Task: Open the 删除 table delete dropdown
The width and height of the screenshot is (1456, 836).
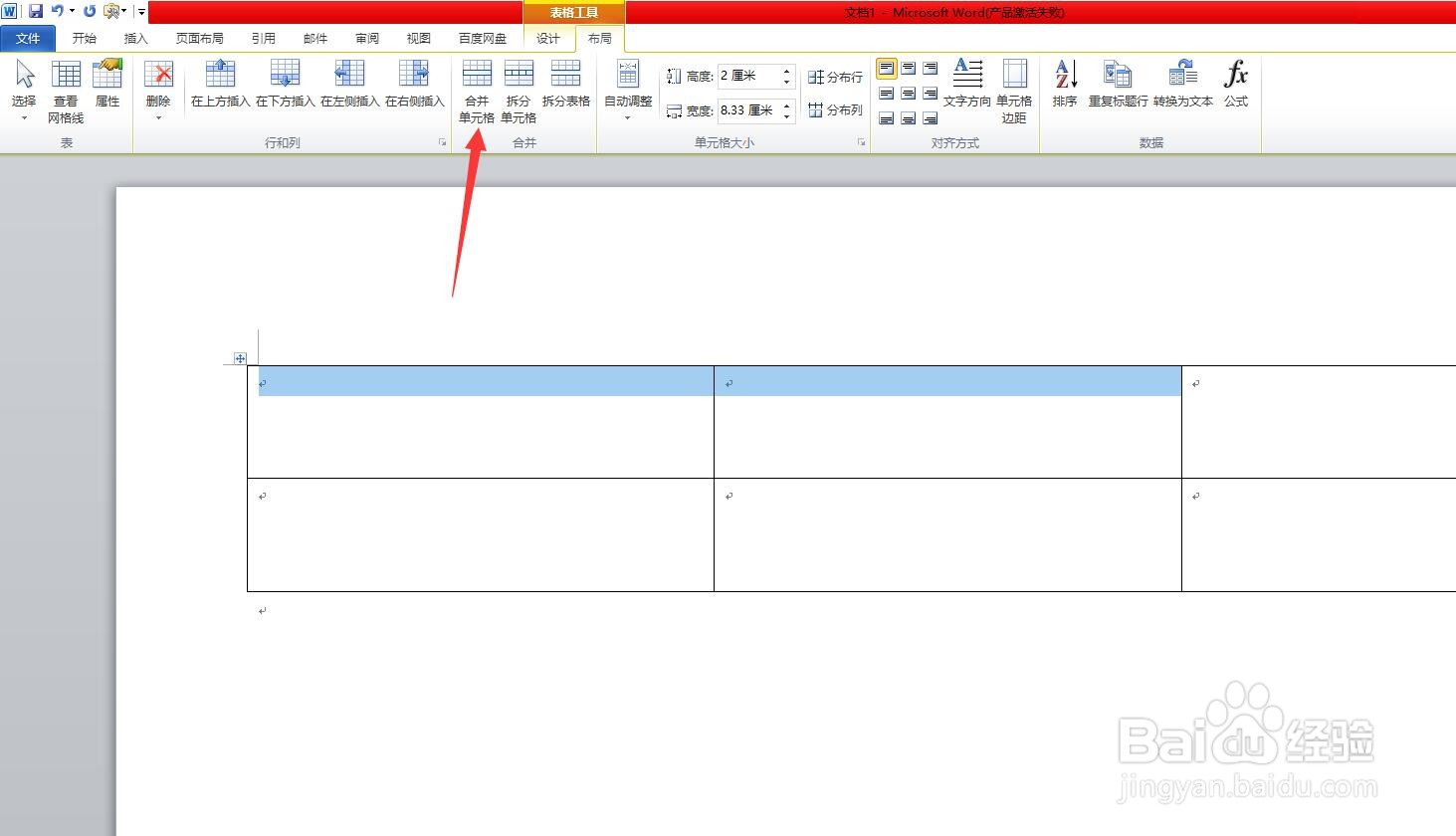Action: [158, 91]
